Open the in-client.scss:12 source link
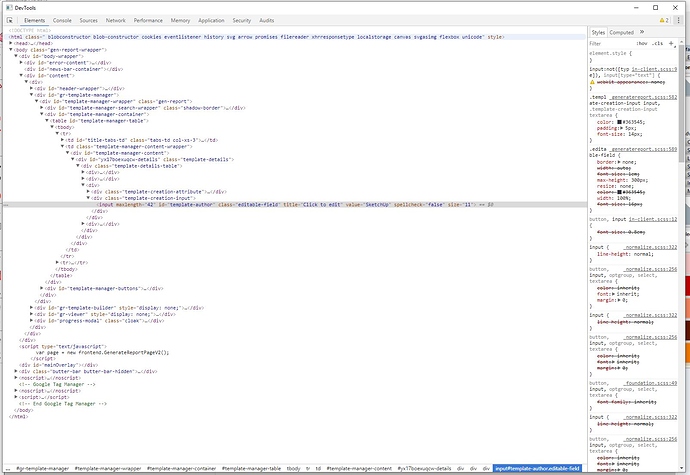Viewport: 690px width, 475px height. point(653,219)
